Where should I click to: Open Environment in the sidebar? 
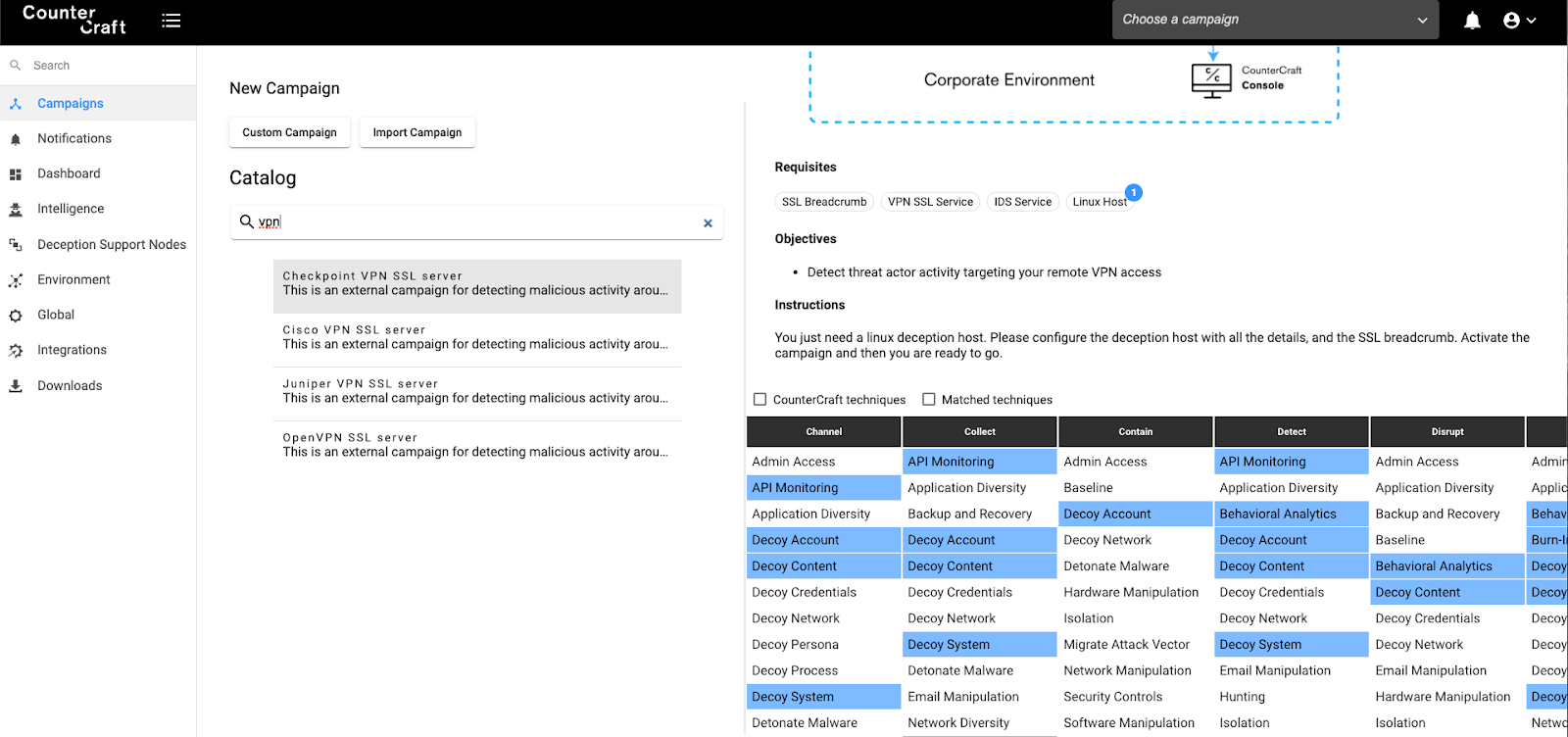pyautogui.click(x=73, y=279)
